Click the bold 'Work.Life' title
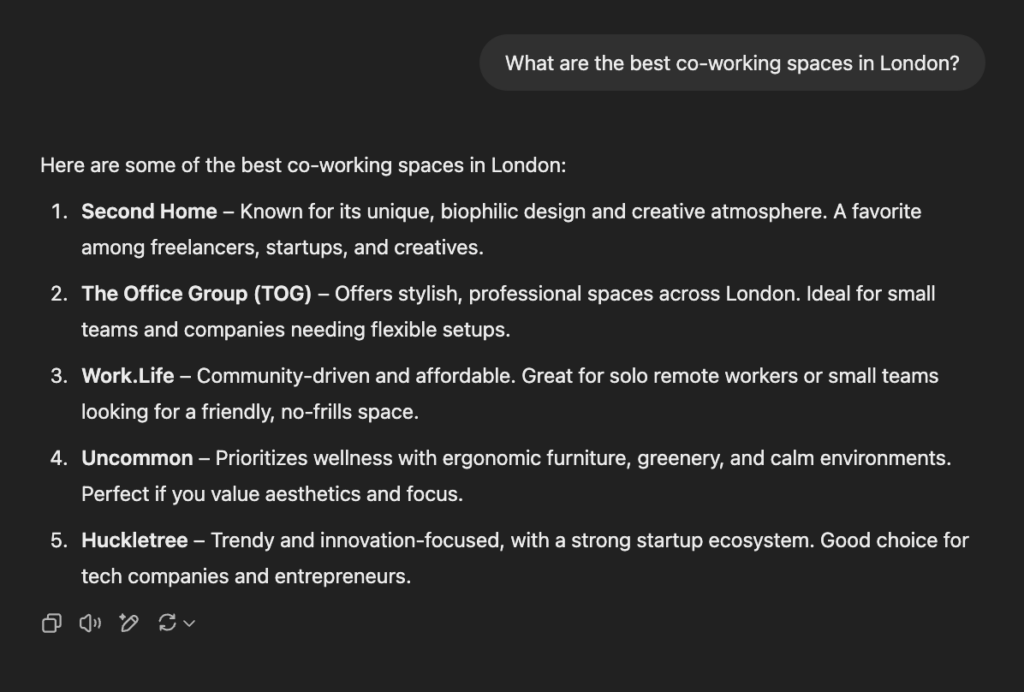 [x=128, y=376]
